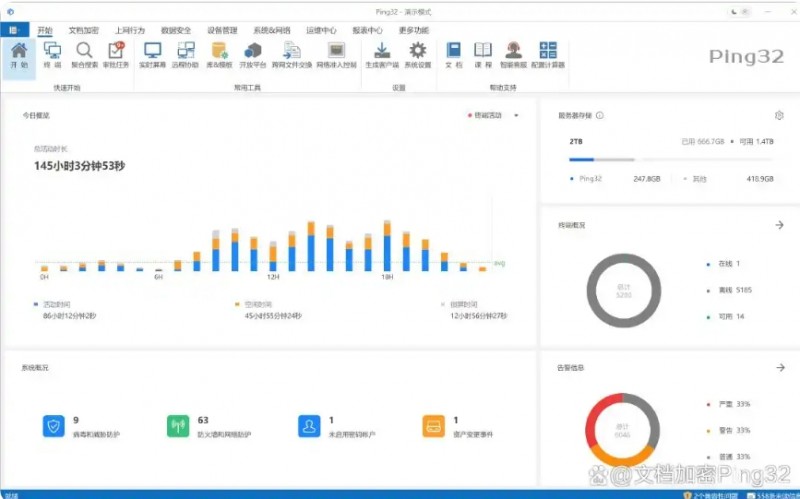800x499 pixels.
Task: Click the 终端 (Terminal) ribbon icon
Action: [51, 54]
